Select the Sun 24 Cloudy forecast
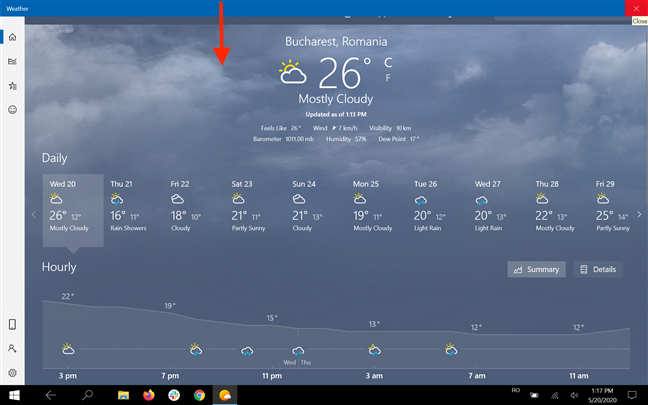The image size is (648, 405). click(316, 210)
